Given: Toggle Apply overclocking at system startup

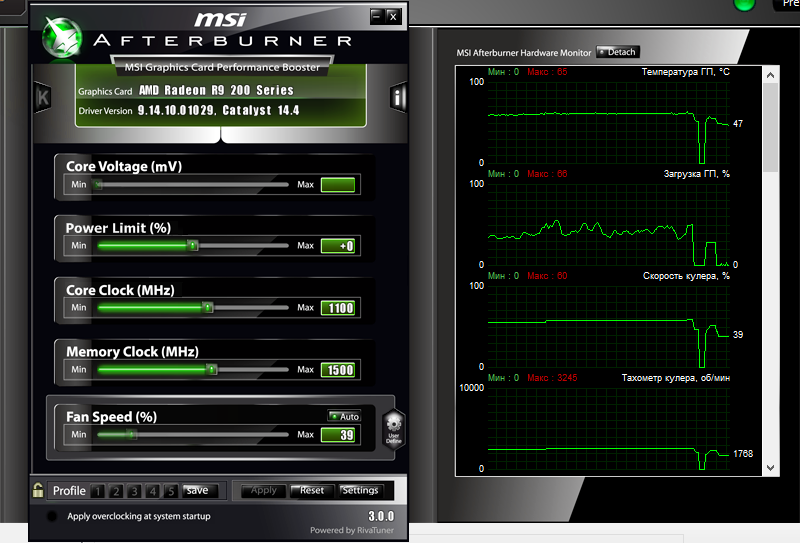Looking at the screenshot, I should coord(52,516).
